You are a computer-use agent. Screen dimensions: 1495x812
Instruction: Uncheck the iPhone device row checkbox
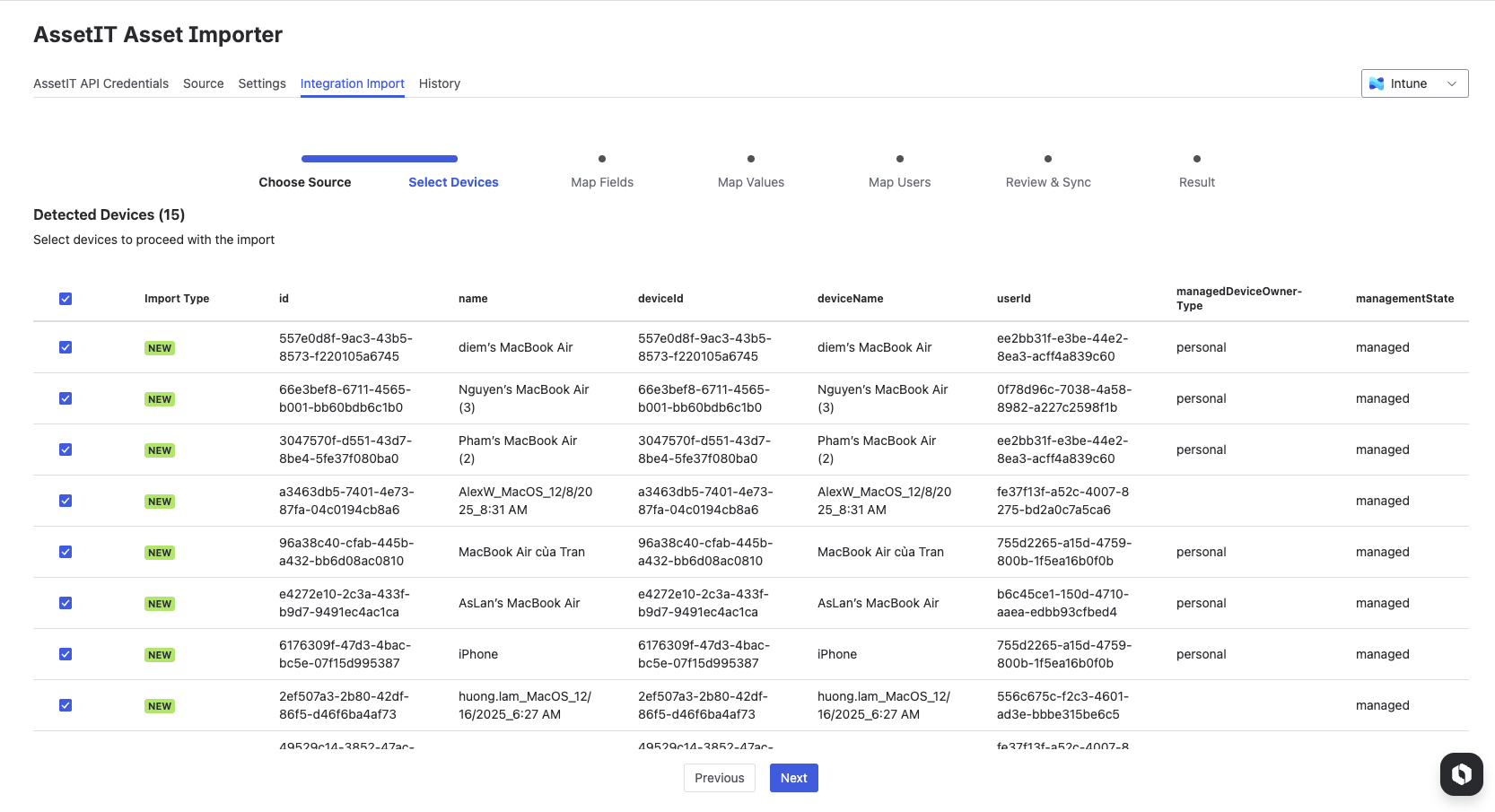[x=66, y=654]
